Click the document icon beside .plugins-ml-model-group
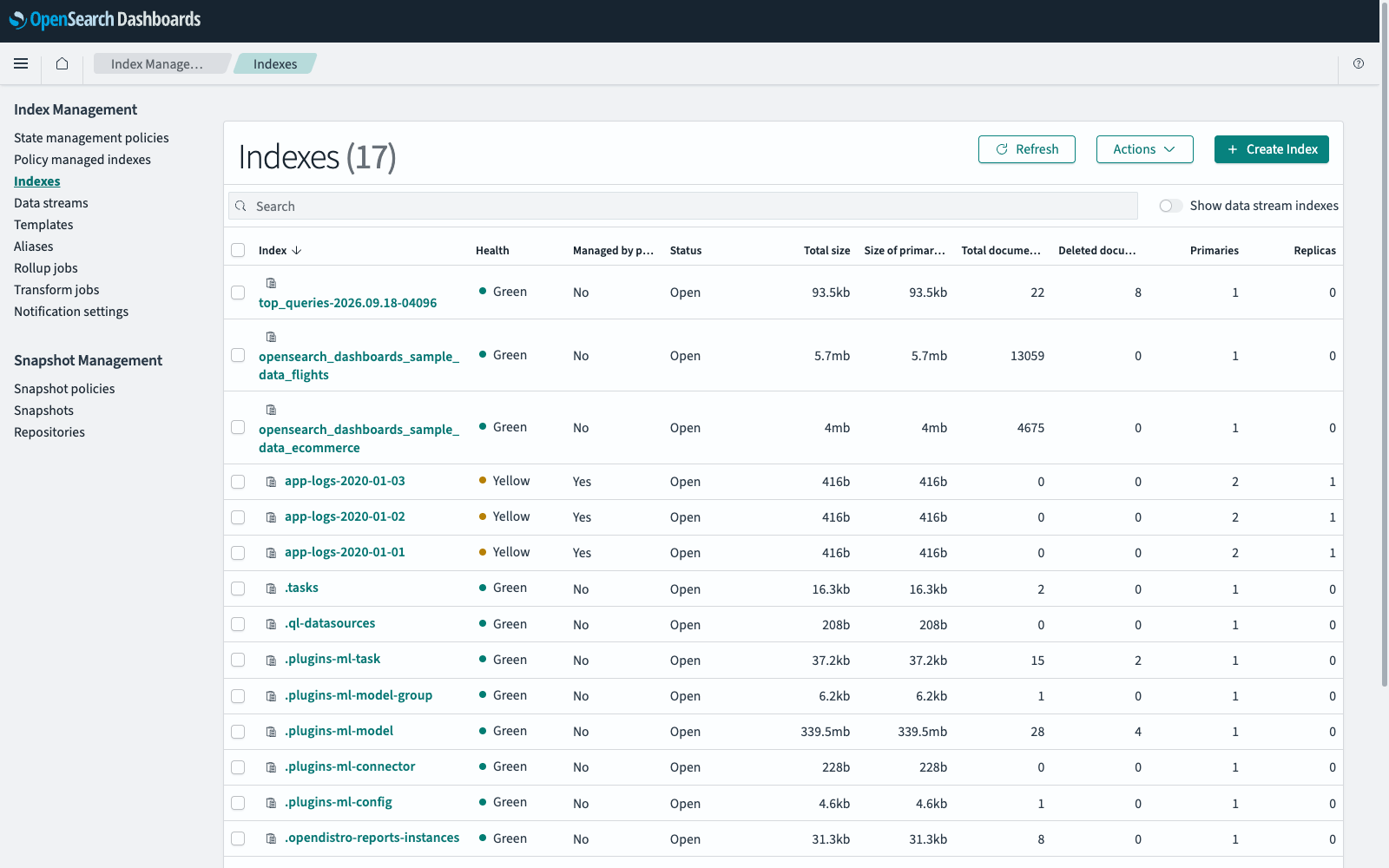 click(271, 696)
